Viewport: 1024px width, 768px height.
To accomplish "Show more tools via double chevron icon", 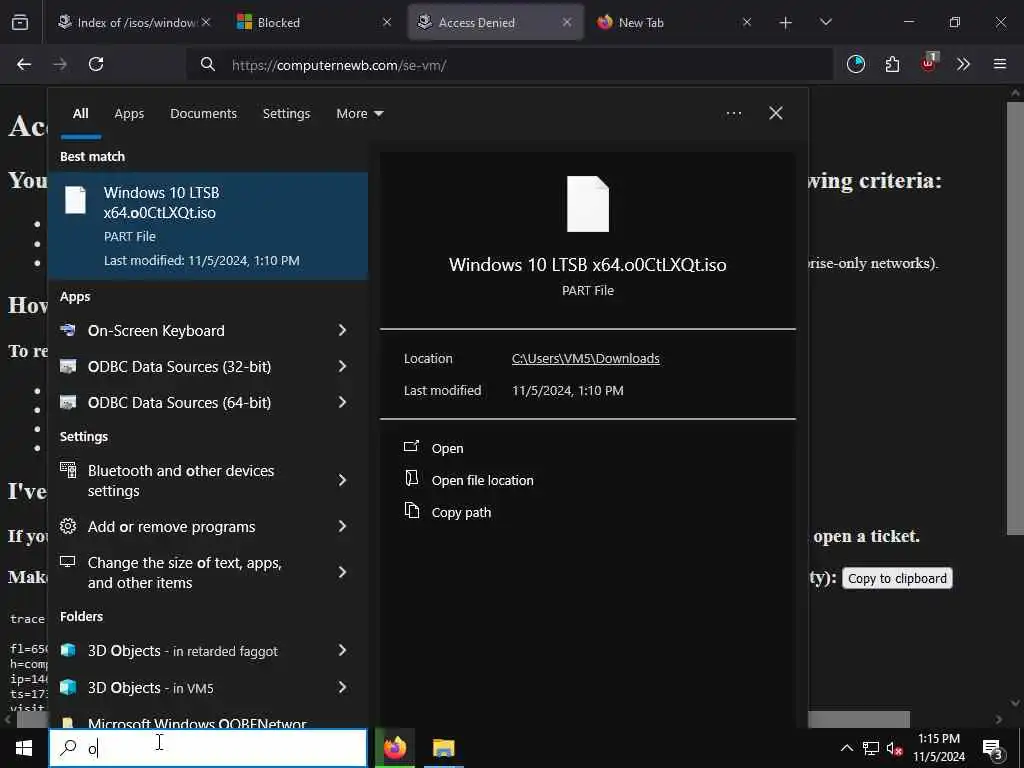I will (963, 64).
